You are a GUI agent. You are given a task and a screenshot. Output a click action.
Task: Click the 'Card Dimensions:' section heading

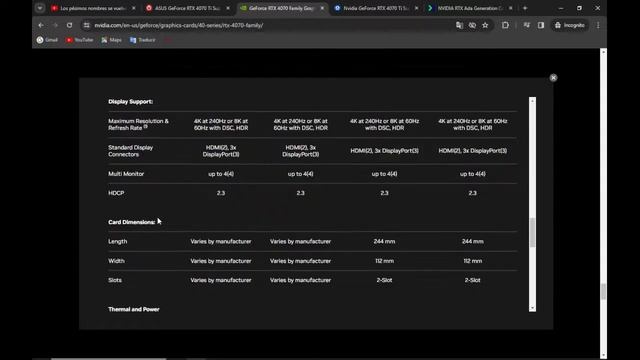(x=131, y=222)
